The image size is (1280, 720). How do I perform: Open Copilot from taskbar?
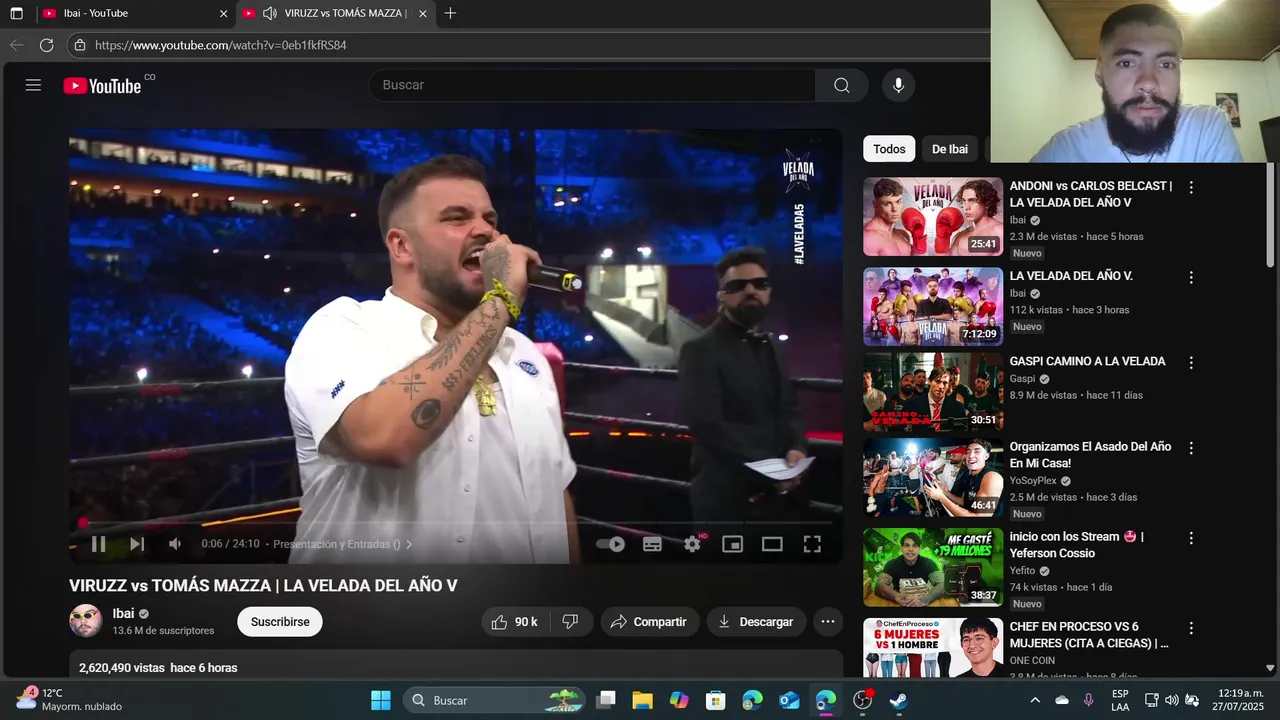coord(679,700)
